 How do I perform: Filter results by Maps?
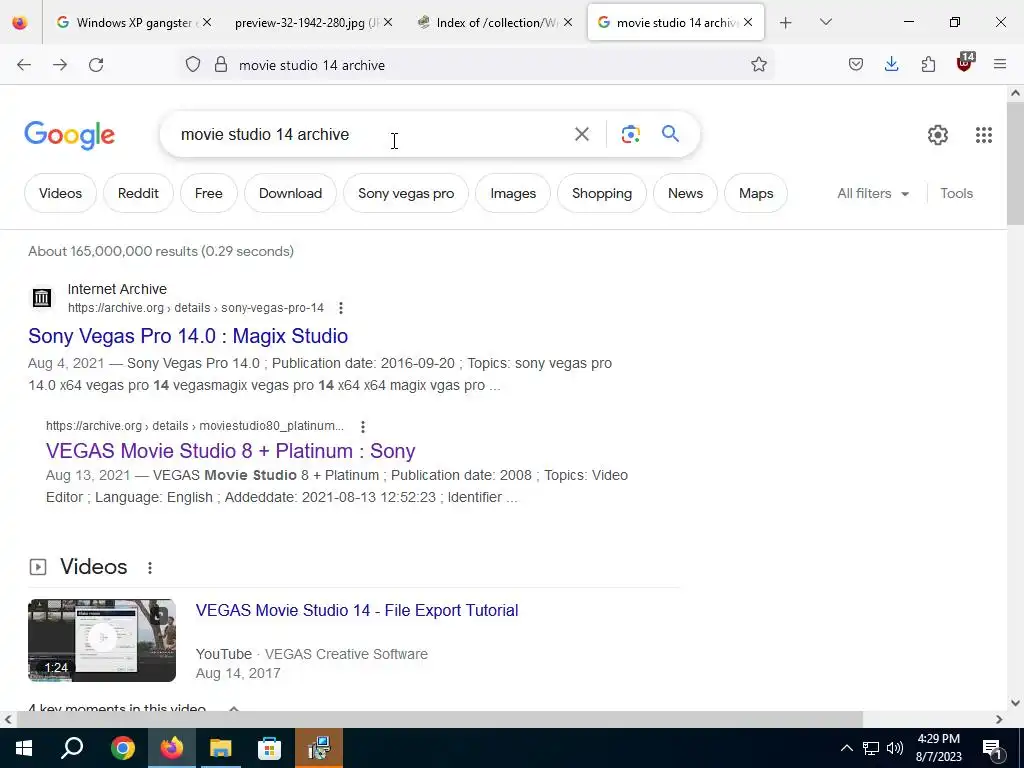756,193
